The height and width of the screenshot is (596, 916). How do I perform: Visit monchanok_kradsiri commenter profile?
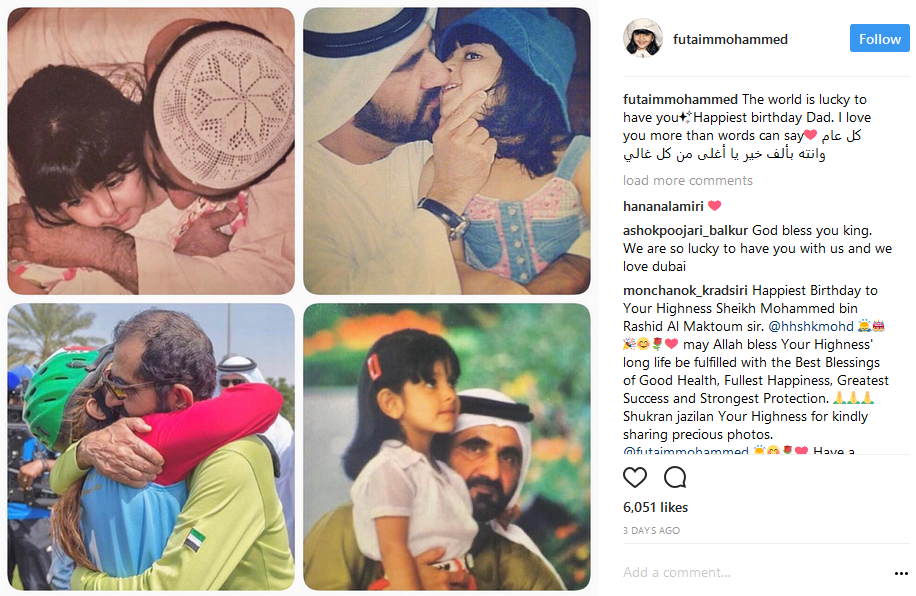(685, 290)
